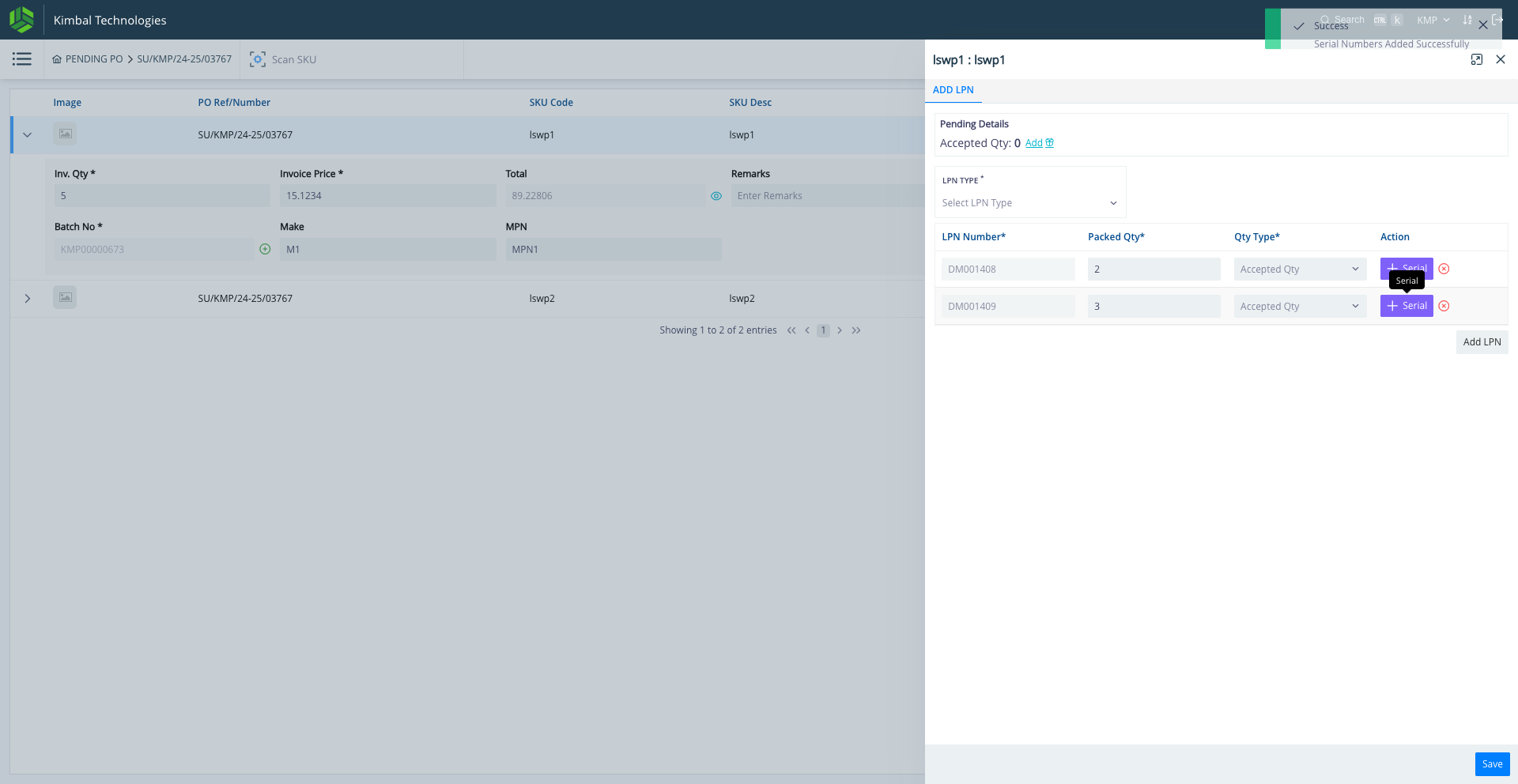
Task: Open the KMP organization dropdown
Action: point(1433,20)
